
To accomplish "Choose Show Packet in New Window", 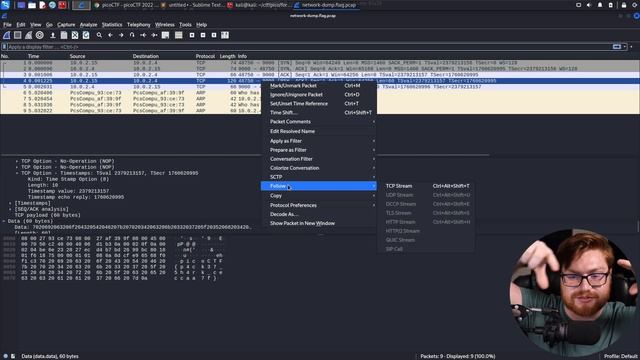I will coord(318,223).
